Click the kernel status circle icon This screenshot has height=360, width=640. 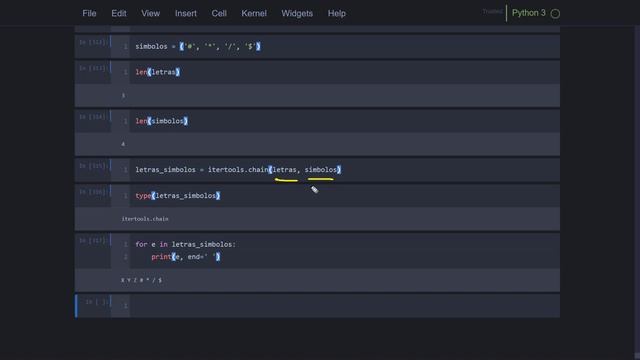(555, 13)
